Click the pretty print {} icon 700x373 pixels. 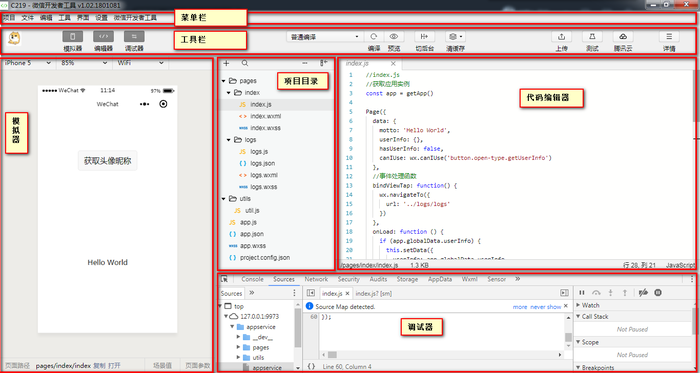pyautogui.click(x=312, y=367)
